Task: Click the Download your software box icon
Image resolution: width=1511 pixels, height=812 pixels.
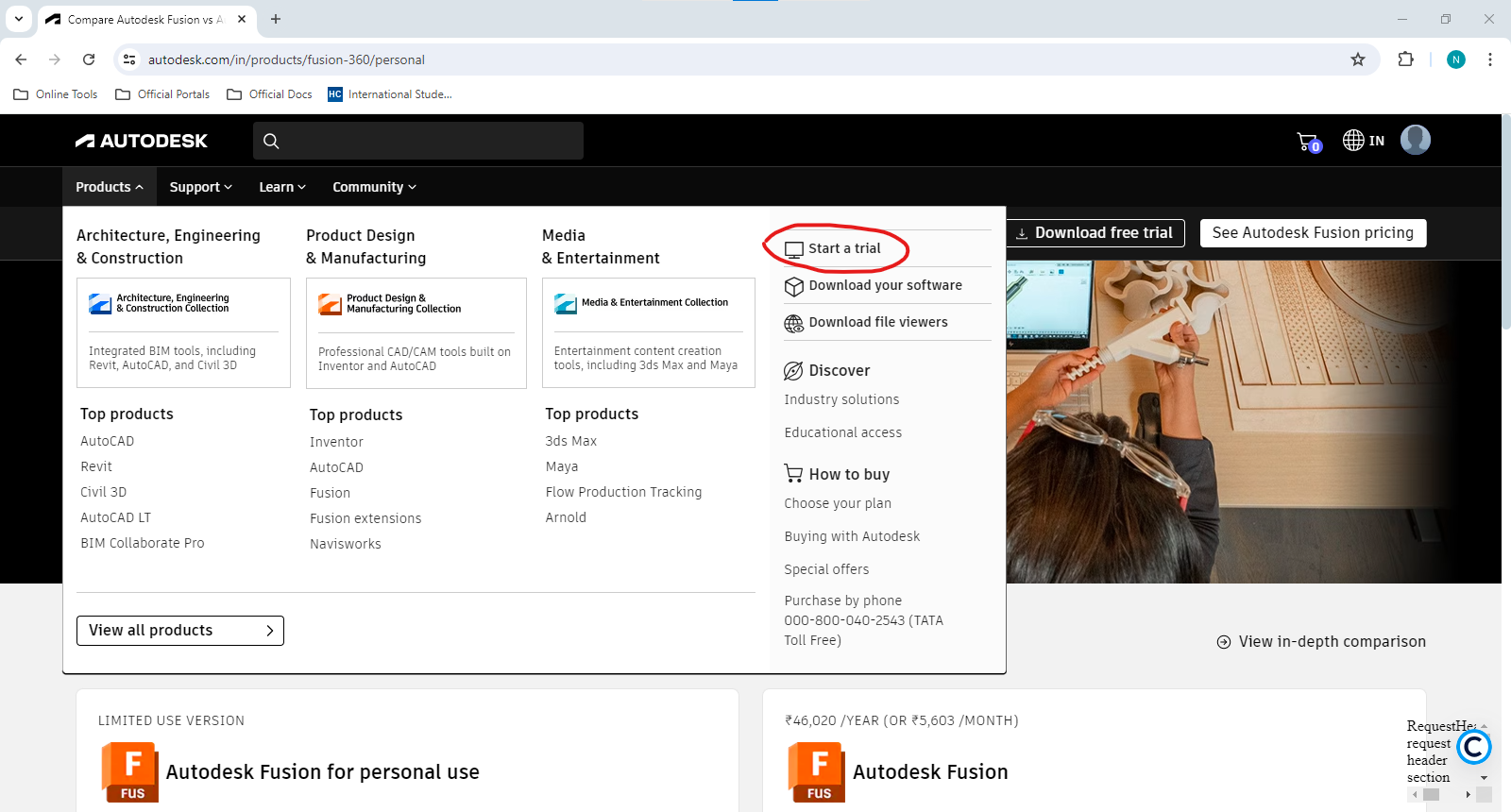Action: click(x=794, y=286)
